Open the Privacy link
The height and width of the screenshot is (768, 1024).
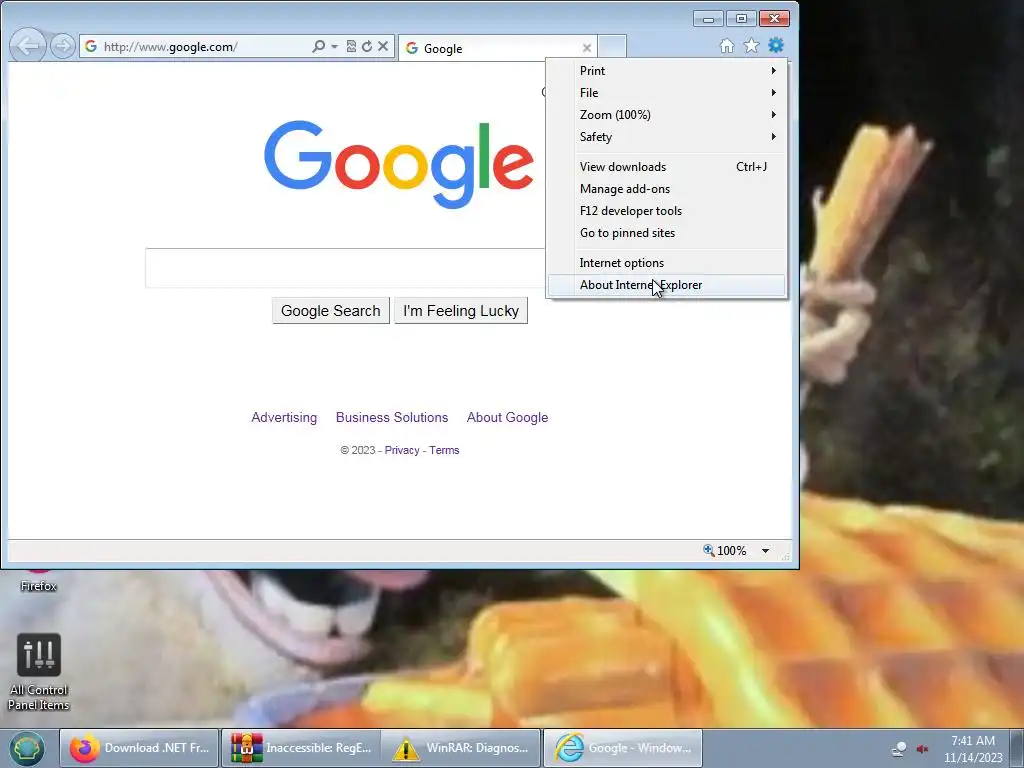pos(402,450)
